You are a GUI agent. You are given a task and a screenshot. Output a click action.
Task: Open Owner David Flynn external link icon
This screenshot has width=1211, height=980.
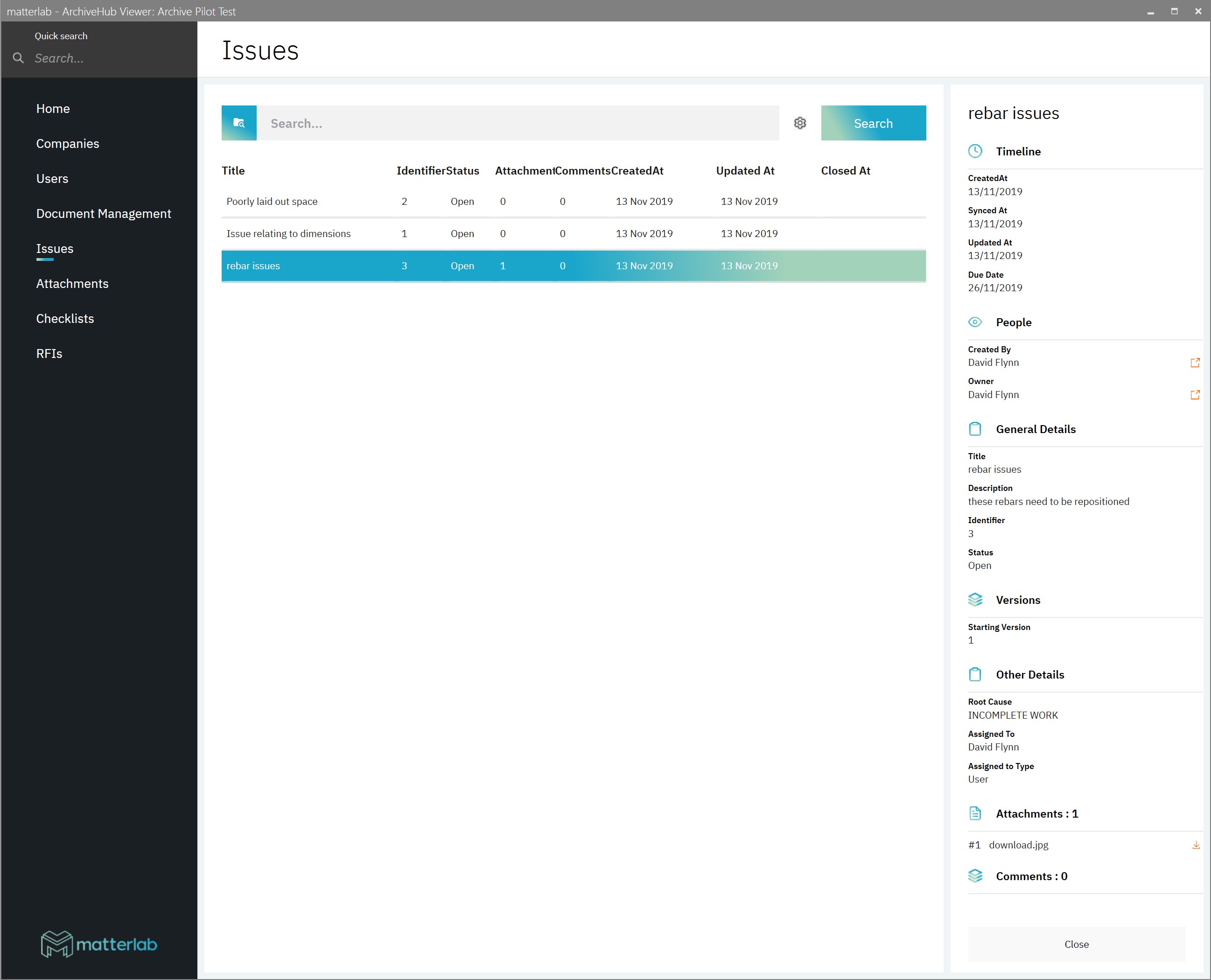pos(1195,395)
